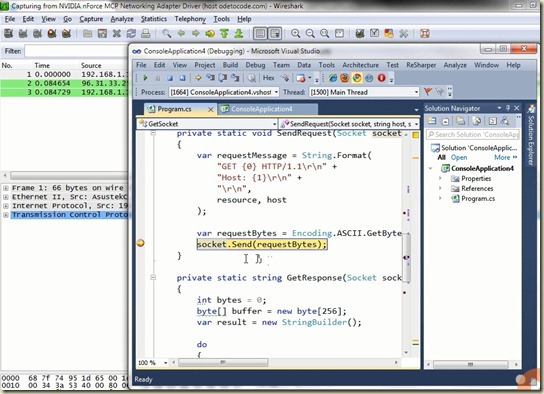Image resolution: width=544 pixels, height=394 pixels.
Task: Click Wireshark Go Back green arrow
Action: click(181, 34)
